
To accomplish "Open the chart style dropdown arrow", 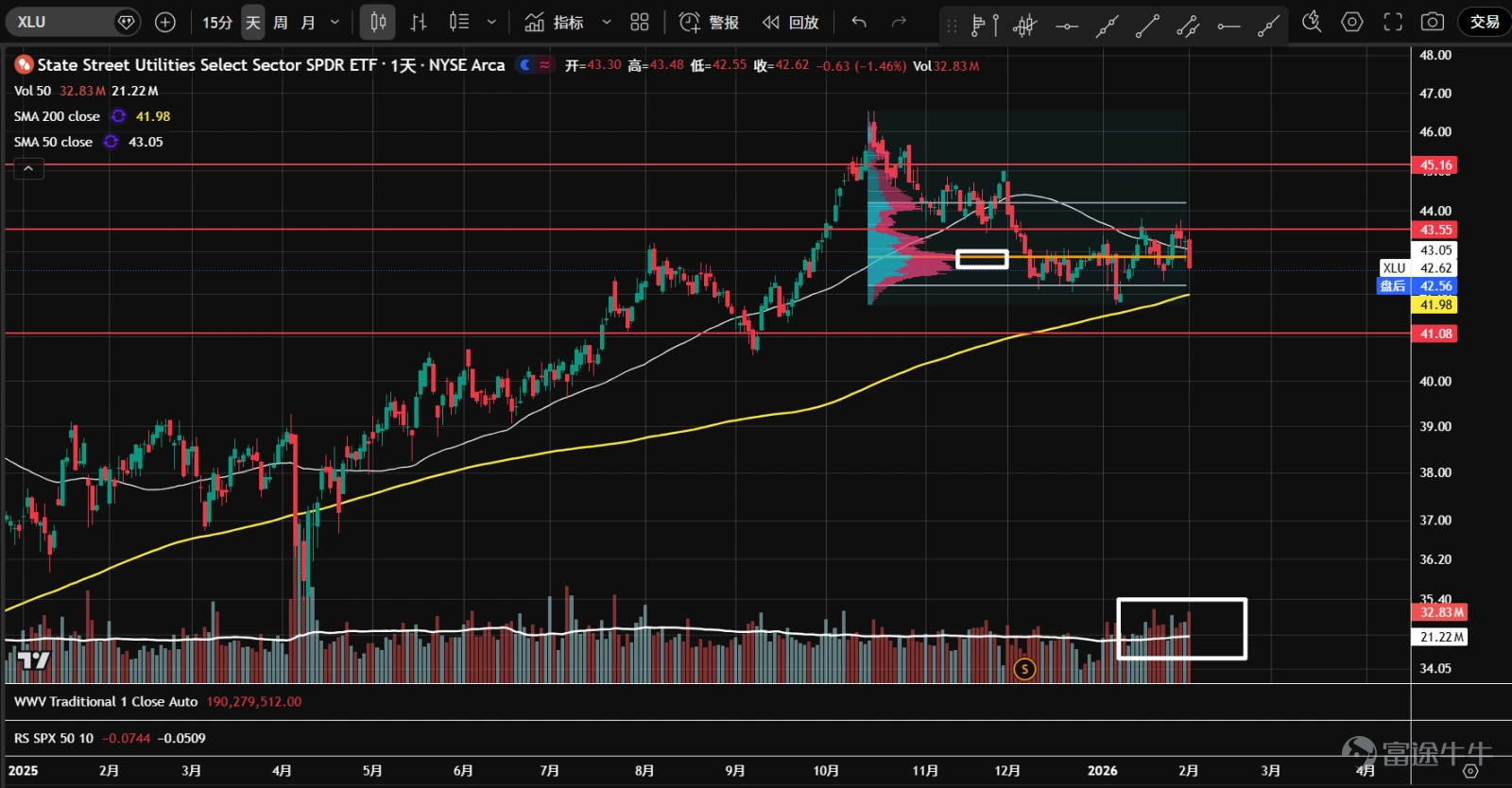I will [491, 22].
